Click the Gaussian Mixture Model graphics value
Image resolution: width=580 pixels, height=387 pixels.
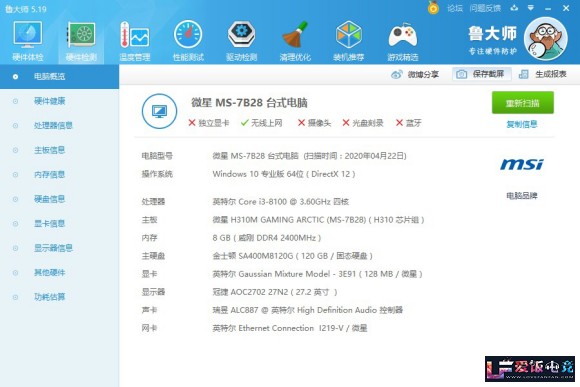point(317,274)
